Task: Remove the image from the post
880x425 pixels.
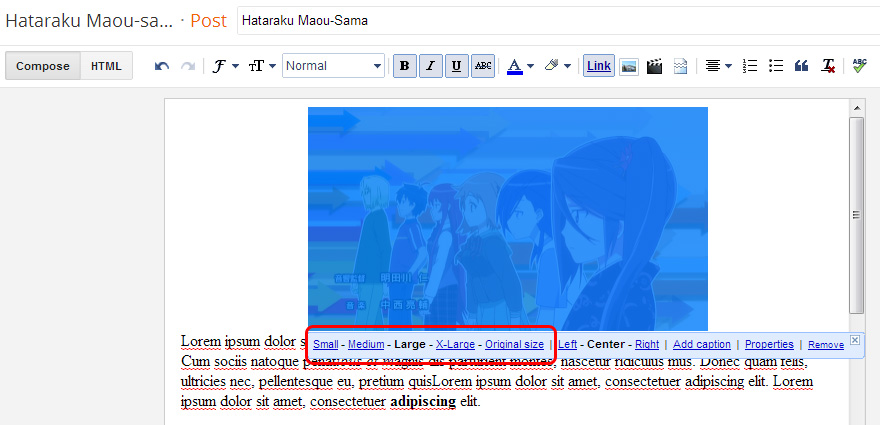Action: (x=826, y=345)
